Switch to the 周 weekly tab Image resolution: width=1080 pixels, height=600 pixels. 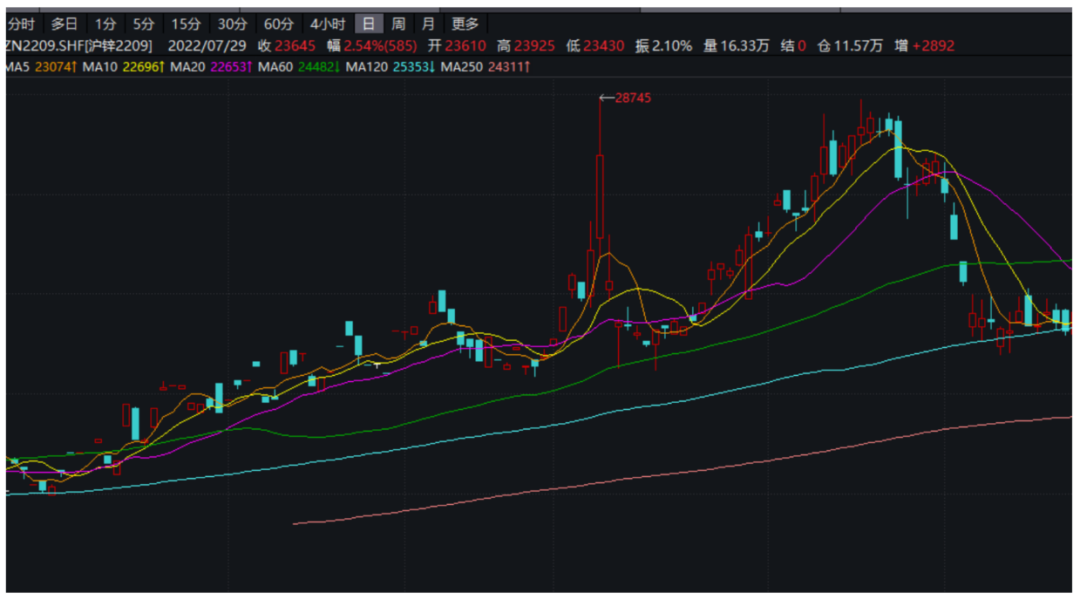coord(398,24)
